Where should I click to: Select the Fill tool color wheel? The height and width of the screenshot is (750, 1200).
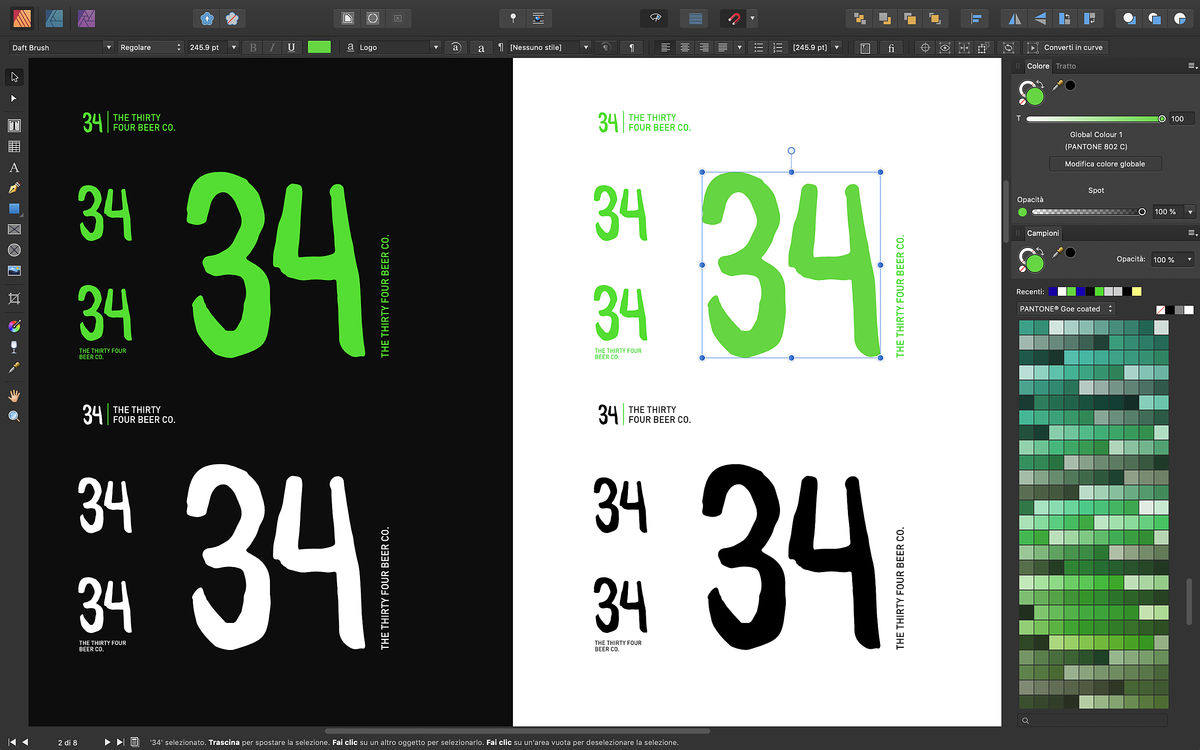coord(14,326)
